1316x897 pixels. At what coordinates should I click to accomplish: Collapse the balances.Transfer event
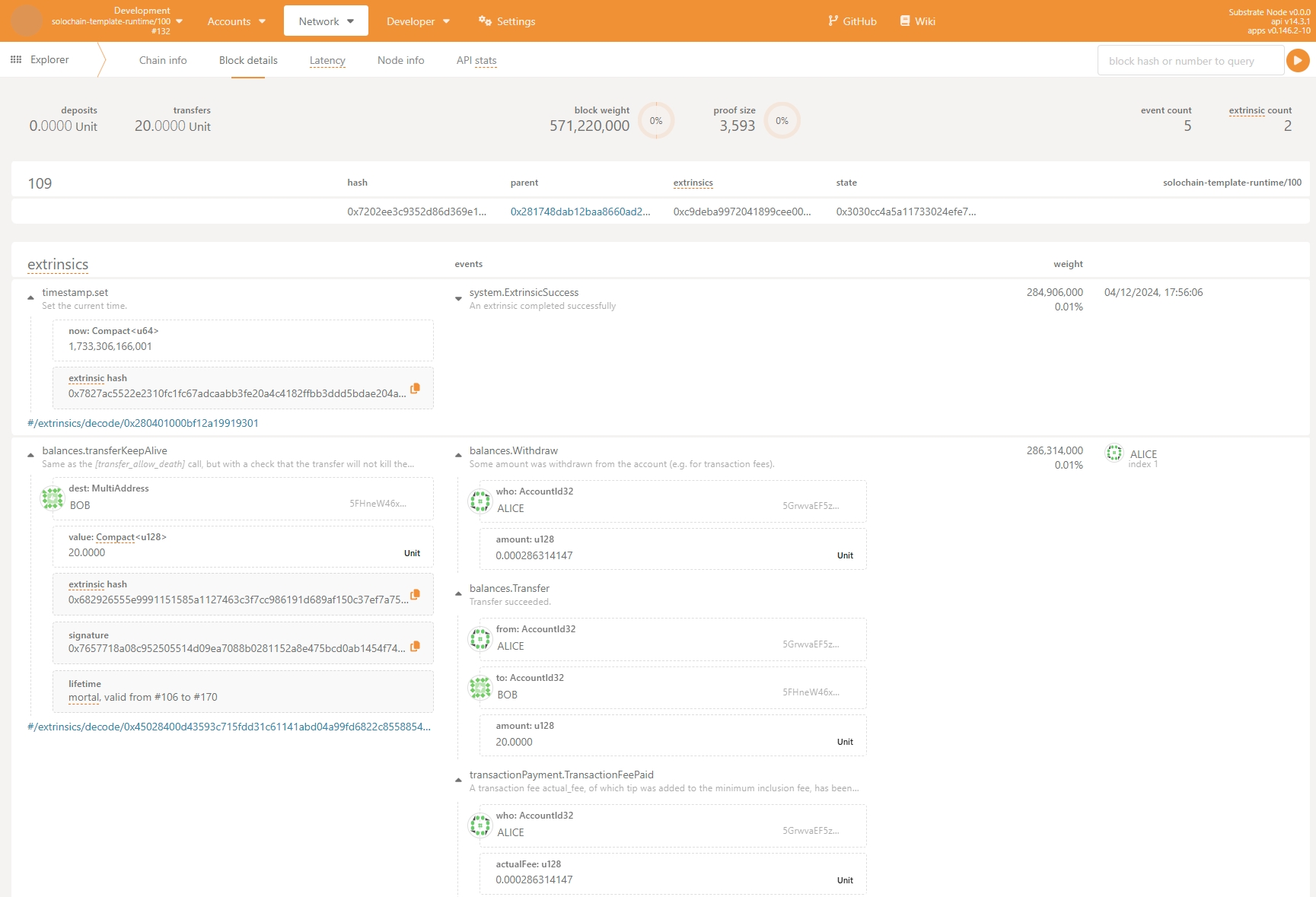click(458, 593)
